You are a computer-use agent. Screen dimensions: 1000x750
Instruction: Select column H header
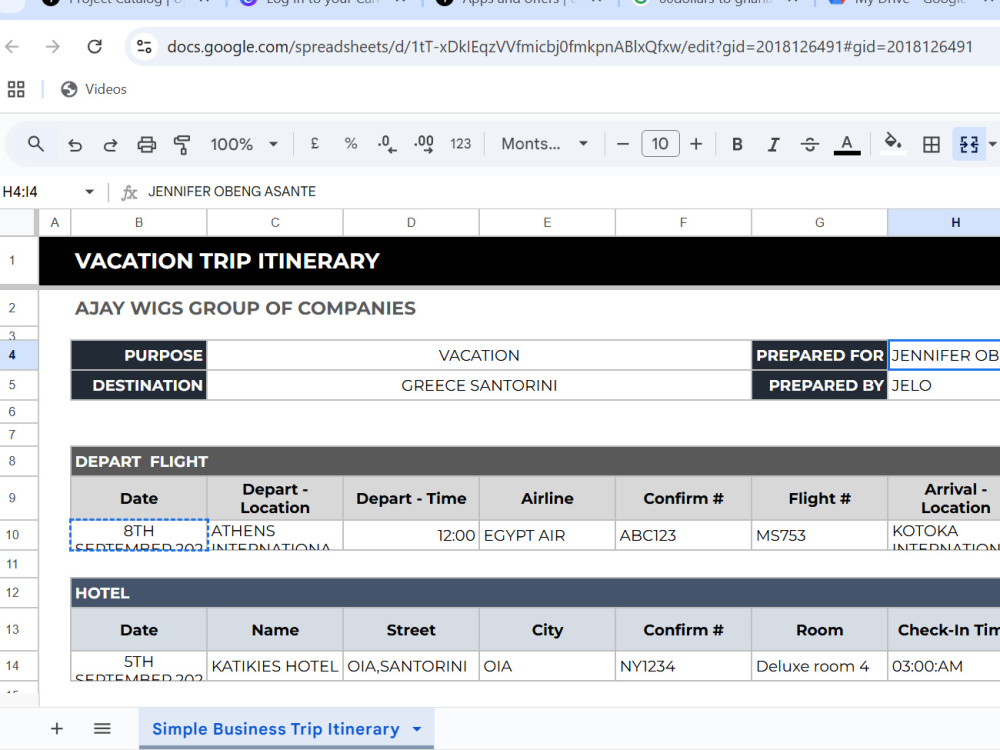click(944, 223)
